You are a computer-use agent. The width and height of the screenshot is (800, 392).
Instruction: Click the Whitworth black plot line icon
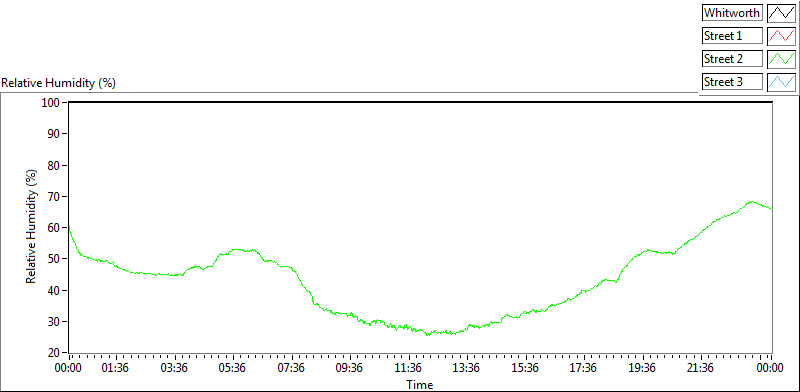(x=781, y=13)
